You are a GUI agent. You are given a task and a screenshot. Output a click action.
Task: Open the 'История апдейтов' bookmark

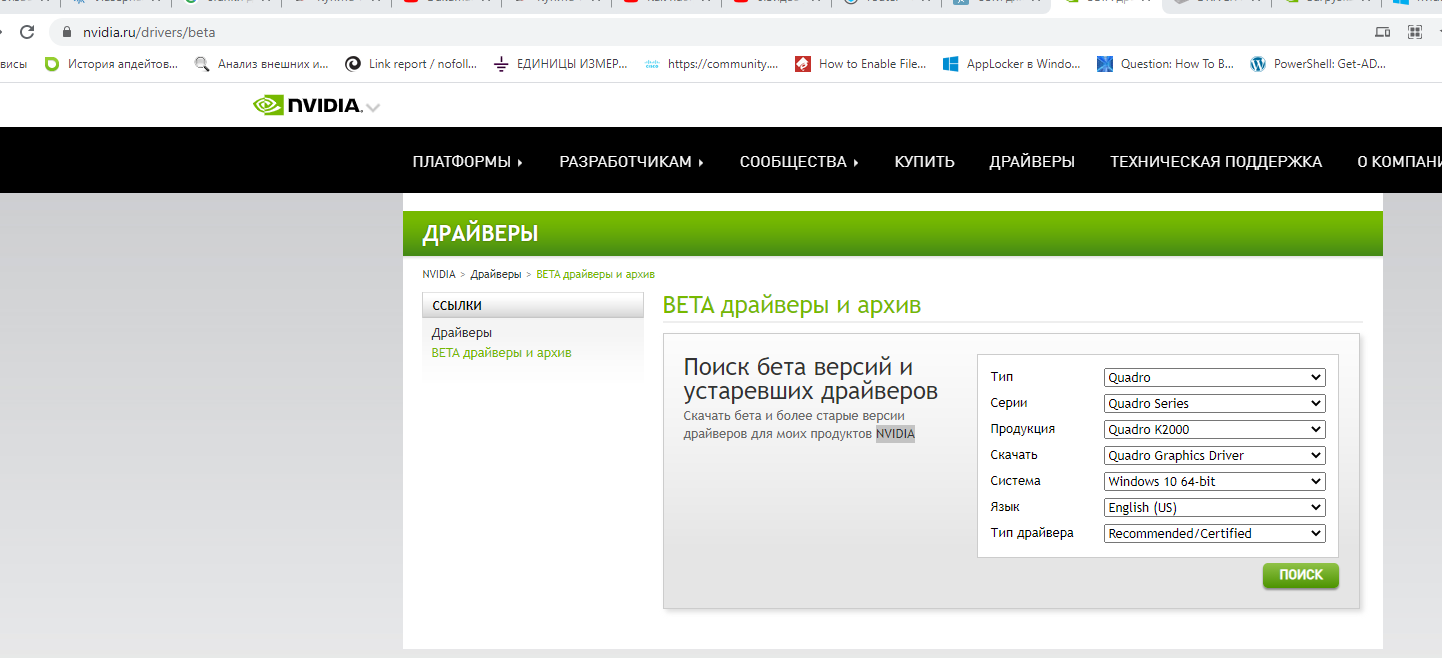click(112, 64)
